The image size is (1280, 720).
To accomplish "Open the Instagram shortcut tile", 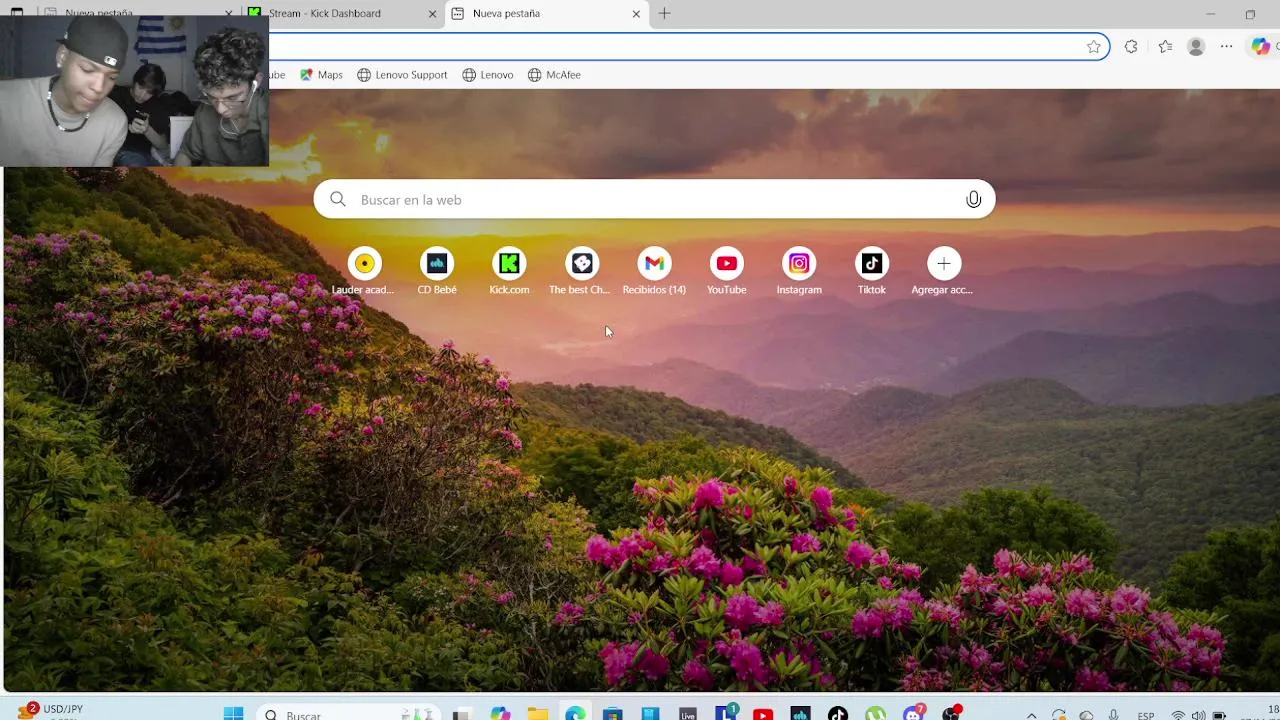I will 799,272.
